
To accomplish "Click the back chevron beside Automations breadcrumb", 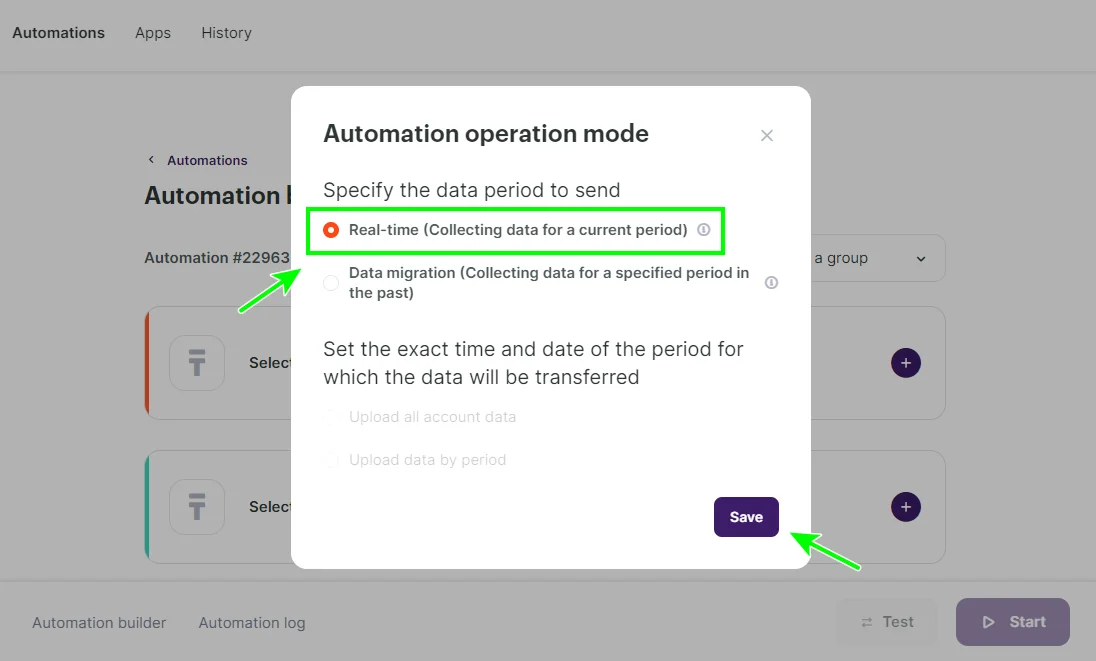I will click(151, 159).
